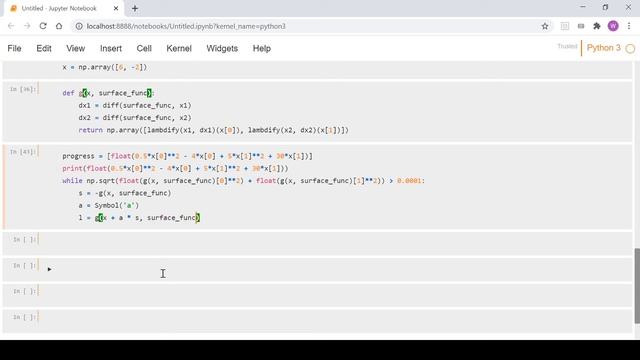Click the In [43] cell prompt
Viewport: 640px width, 360px height.
tap(23, 152)
